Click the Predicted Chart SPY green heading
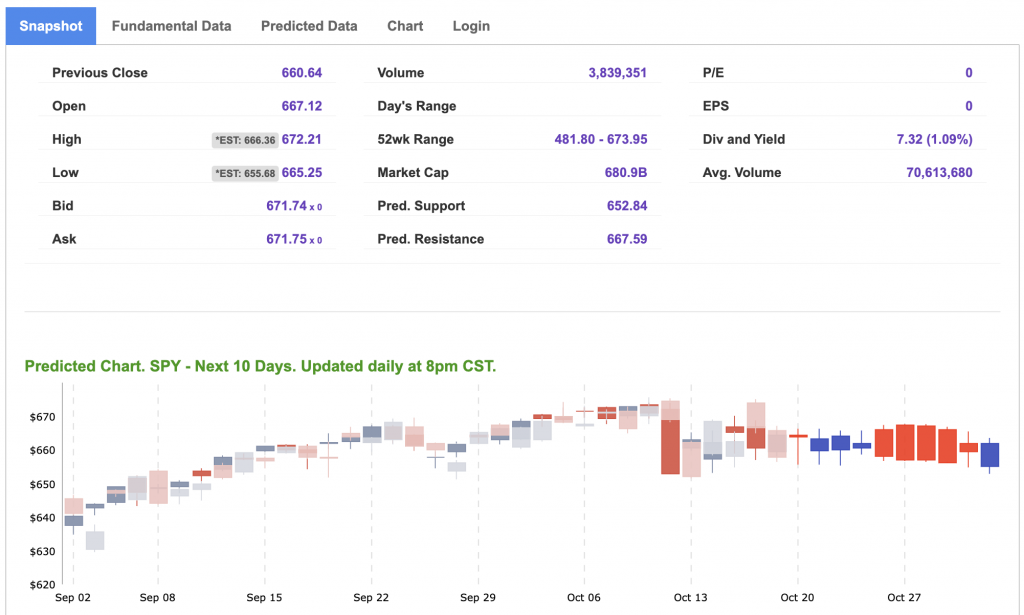1024x615 pixels. pyautogui.click(x=260, y=366)
